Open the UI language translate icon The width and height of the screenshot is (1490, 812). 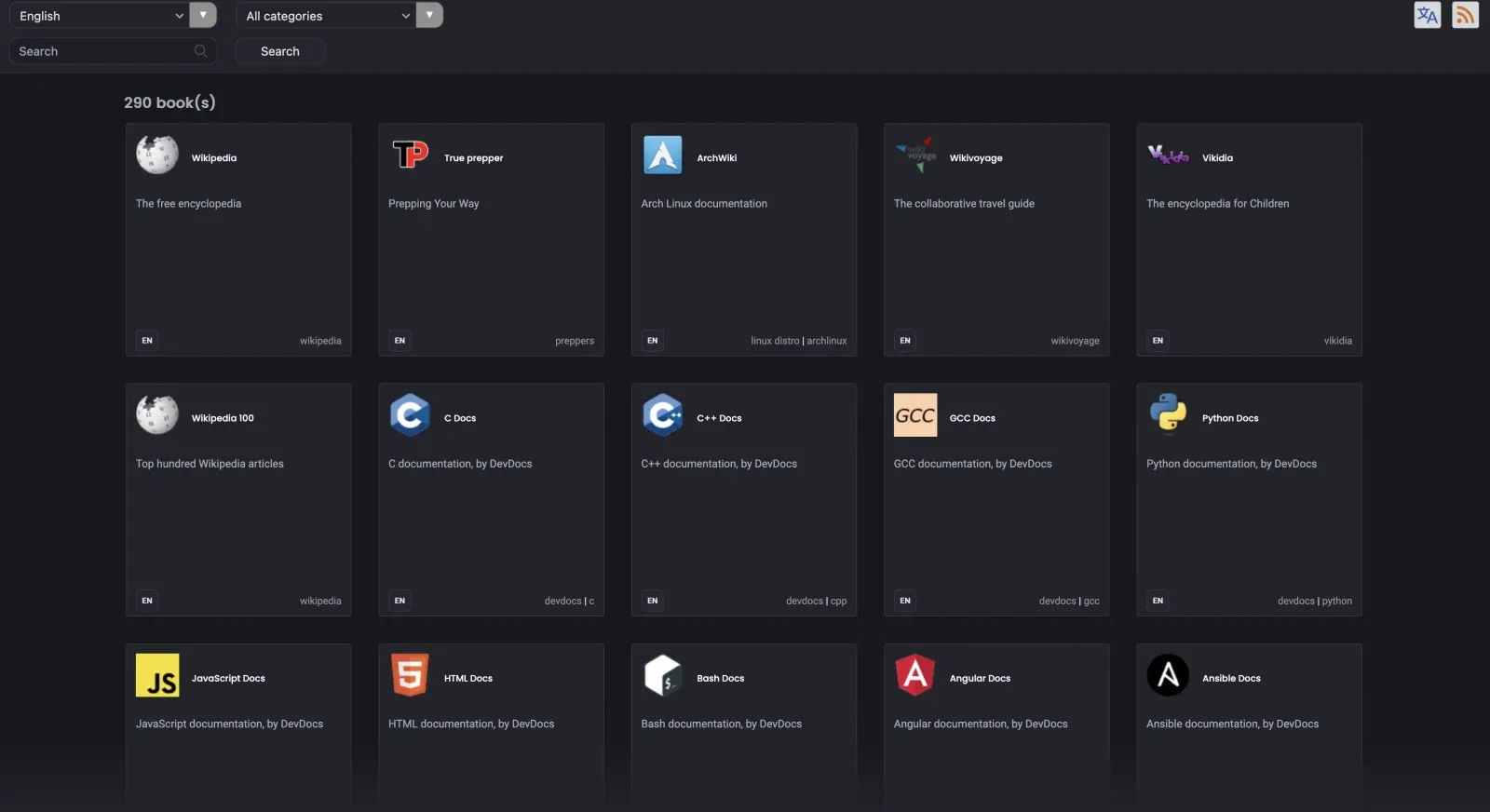[x=1428, y=15]
